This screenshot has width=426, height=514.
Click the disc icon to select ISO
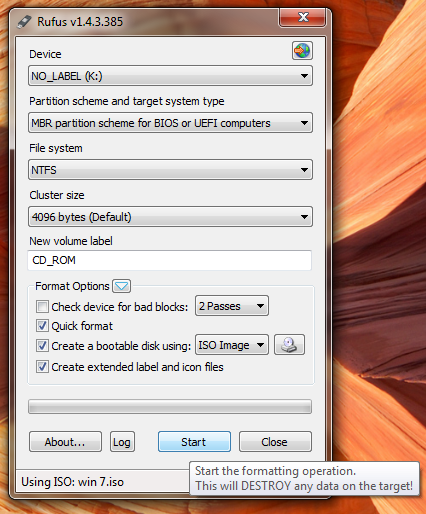point(289,345)
